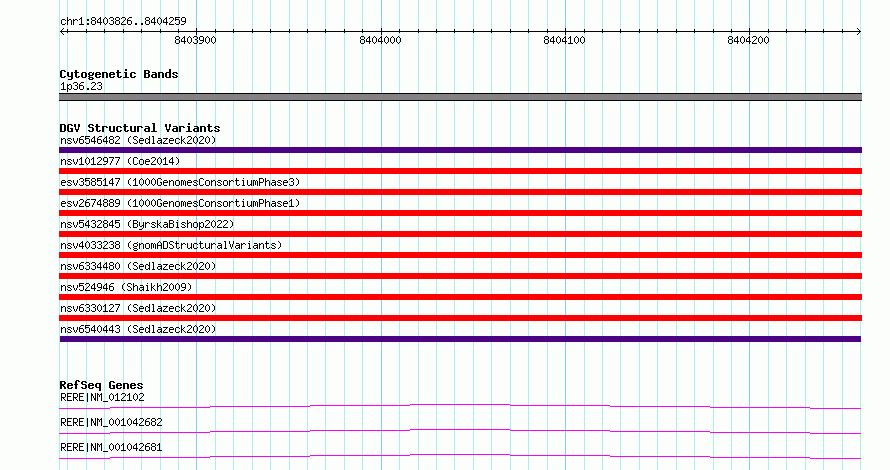Screen dimensions: 890x470
Task: Click the magenta line for RERE|NM_001042682
Action: (x=460, y=430)
